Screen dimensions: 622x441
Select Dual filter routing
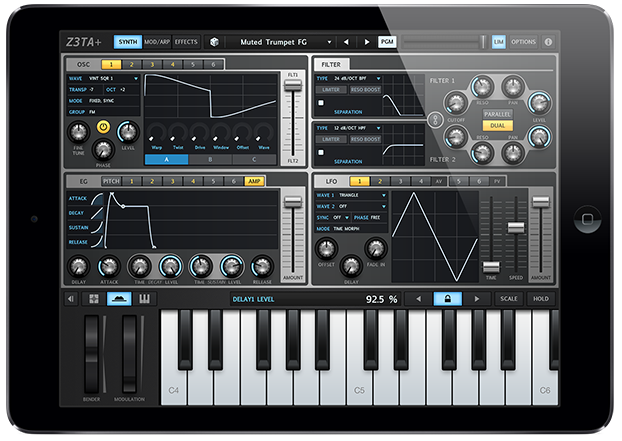pos(497,126)
